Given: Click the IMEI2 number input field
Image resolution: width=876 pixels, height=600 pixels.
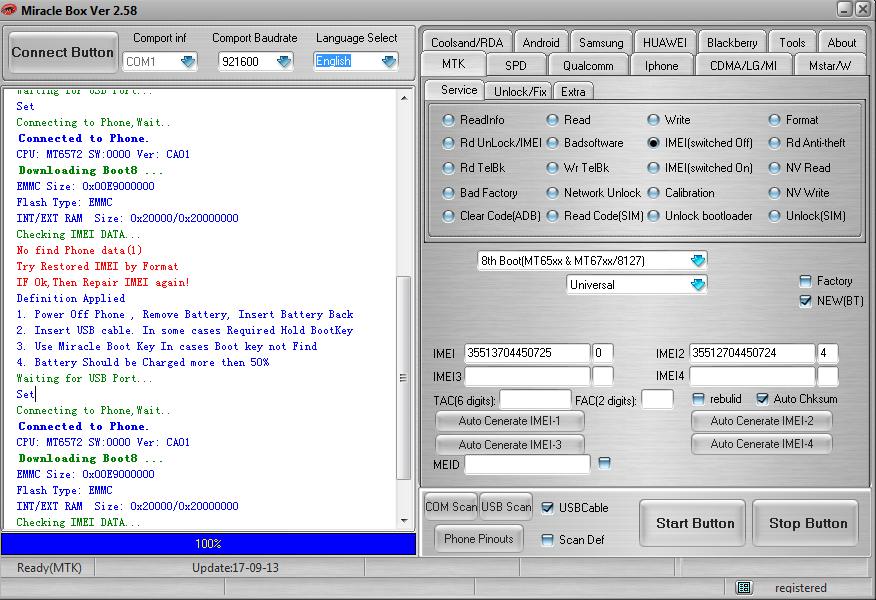Looking at the screenshot, I should (750, 353).
